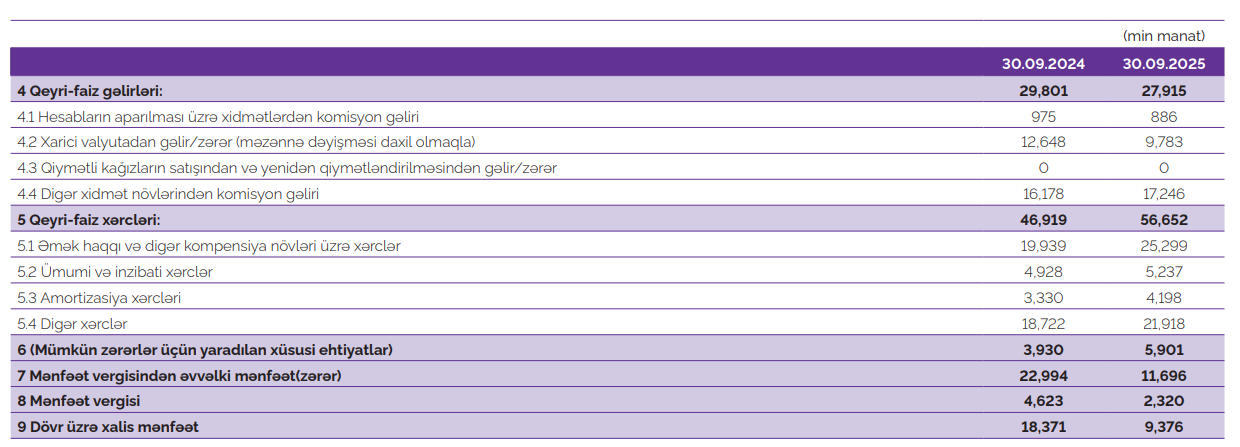Image resolution: width=1240 pixels, height=447 pixels.
Task: Click the row 6 xüsusi ehtiyatlar label
Action: 205,349
